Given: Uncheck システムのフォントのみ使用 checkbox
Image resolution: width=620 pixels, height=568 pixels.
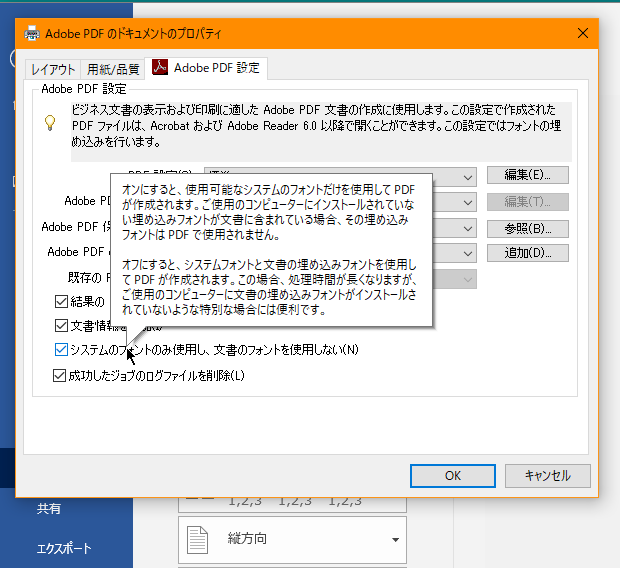Looking at the screenshot, I should [x=61, y=350].
